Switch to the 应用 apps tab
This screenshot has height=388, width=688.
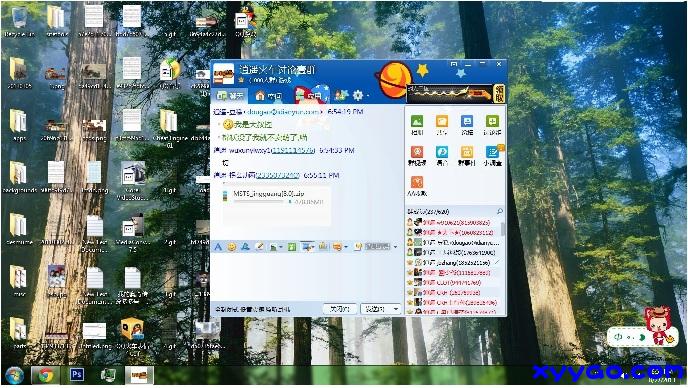pyautogui.click(x=309, y=95)
